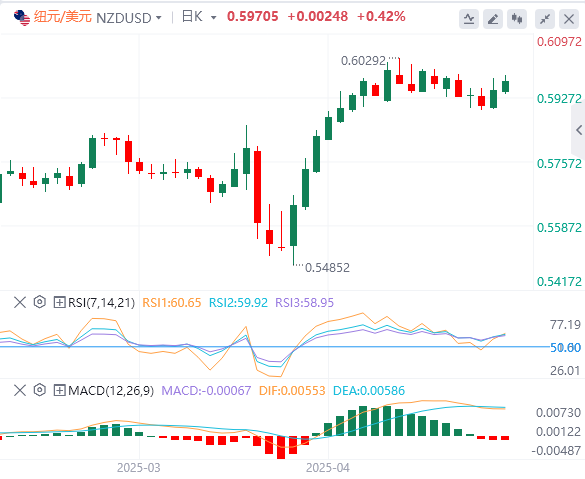Click the 0.55872 price axis label
The image size is (585, 479).
[559, 228]
